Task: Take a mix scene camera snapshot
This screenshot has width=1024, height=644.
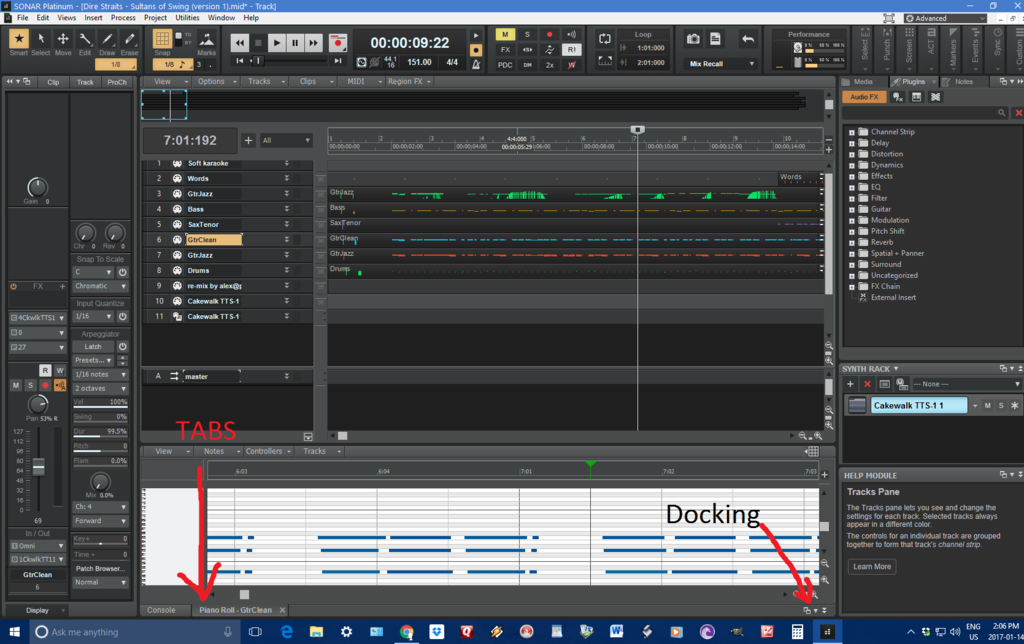Action: click(x=693, y=39)
